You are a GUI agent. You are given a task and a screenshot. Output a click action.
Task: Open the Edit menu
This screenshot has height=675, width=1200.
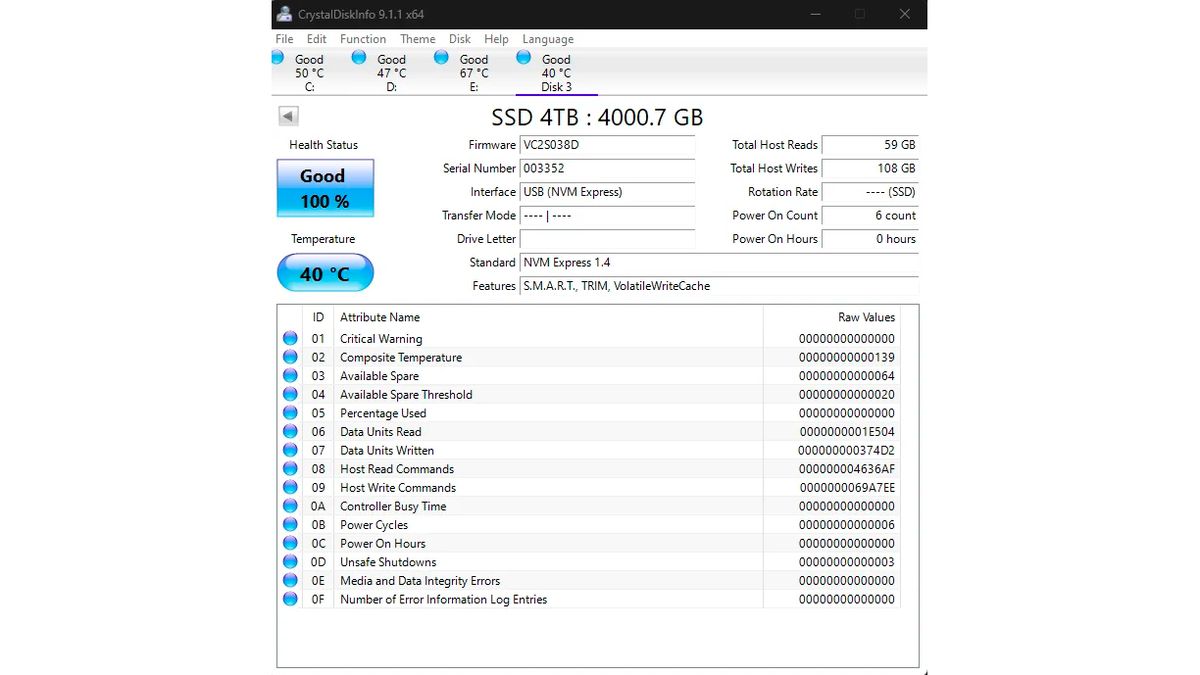point(316,39)
